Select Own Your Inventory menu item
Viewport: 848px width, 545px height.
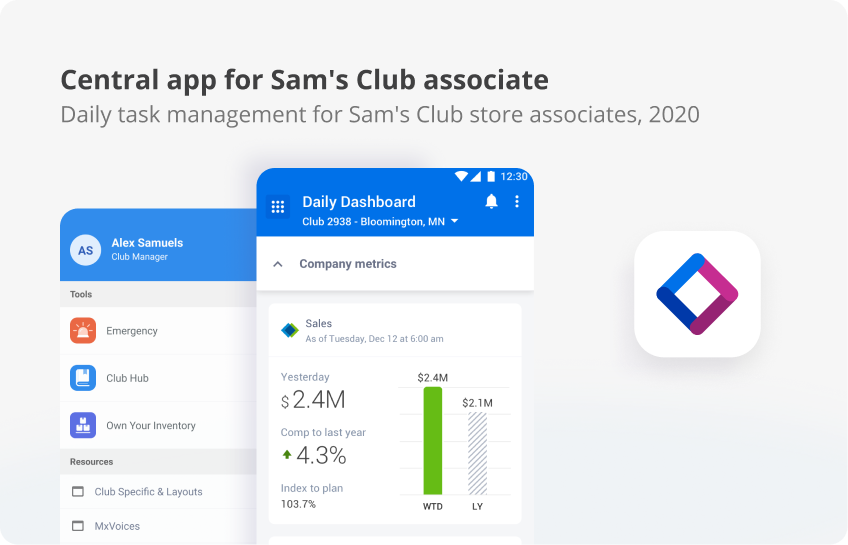(x=158, y=425)
